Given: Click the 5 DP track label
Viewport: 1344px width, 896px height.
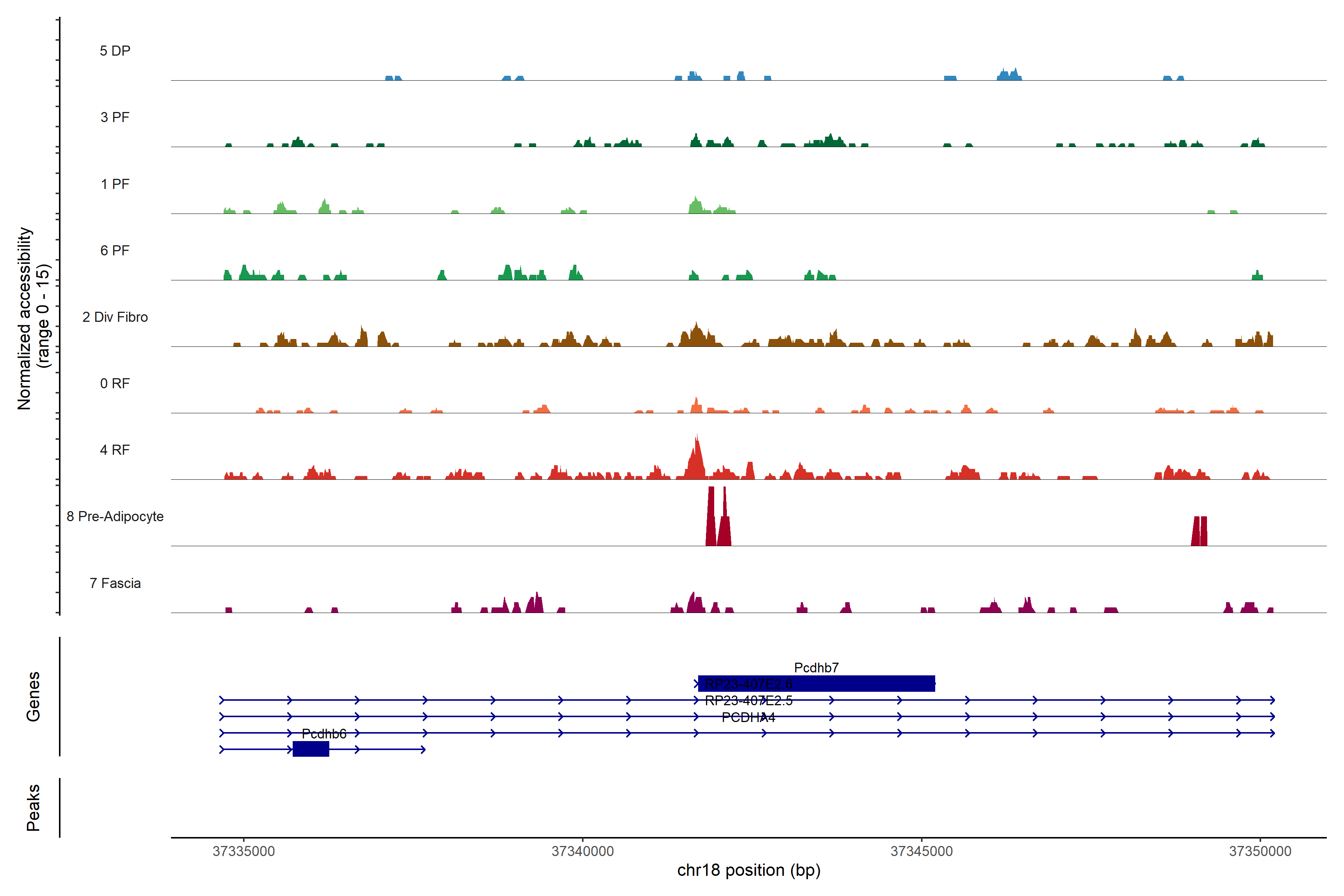Looking at the screenshot, I should pyautogui.click(x=115, y=51).
